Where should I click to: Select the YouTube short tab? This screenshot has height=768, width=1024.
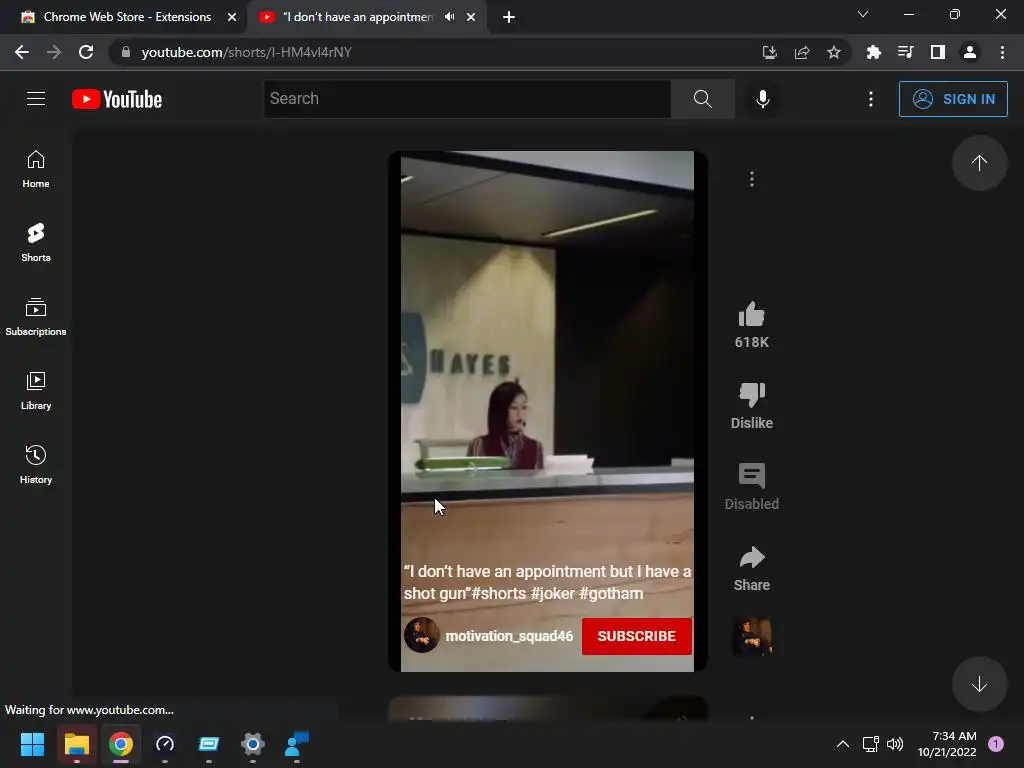tap(358, 17)
